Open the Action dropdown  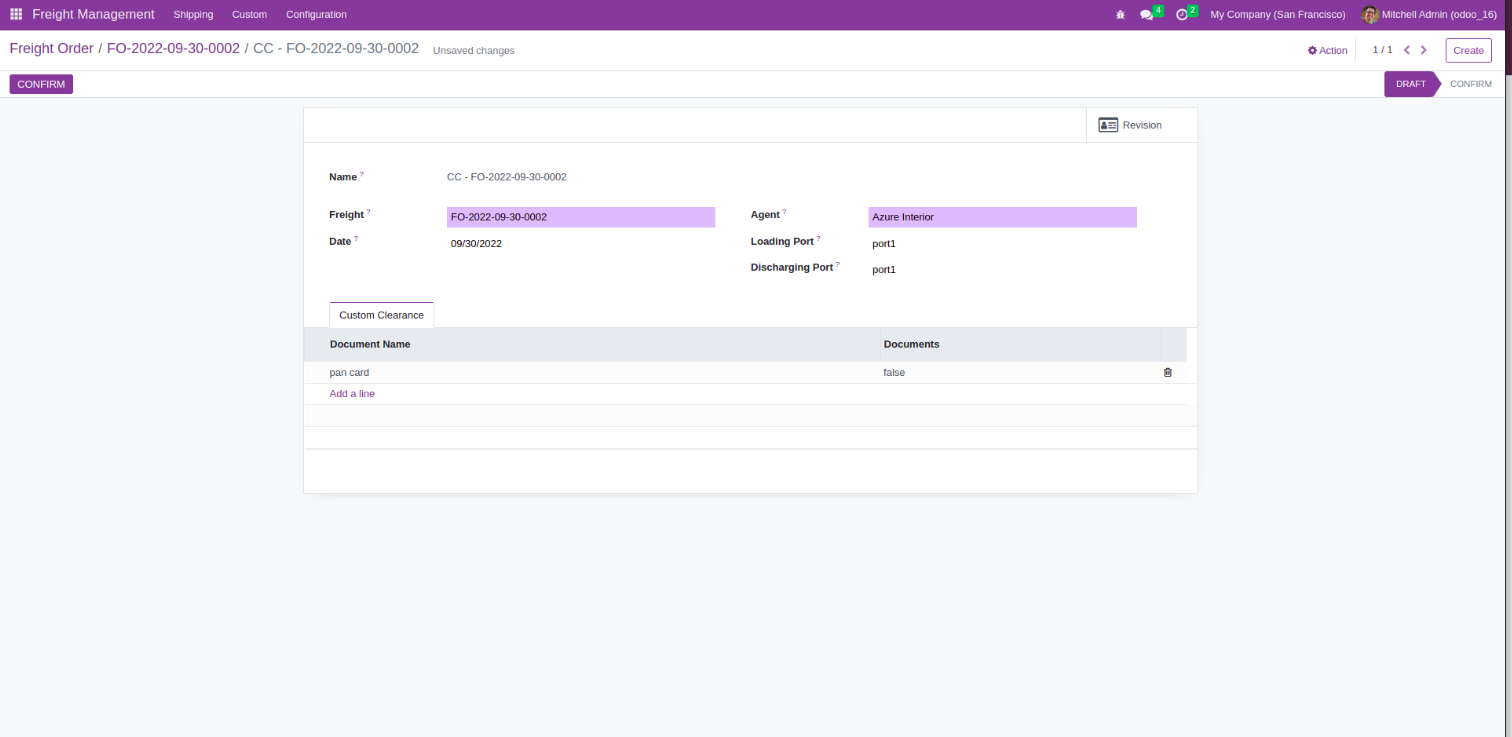click(x=1328, y=50)
